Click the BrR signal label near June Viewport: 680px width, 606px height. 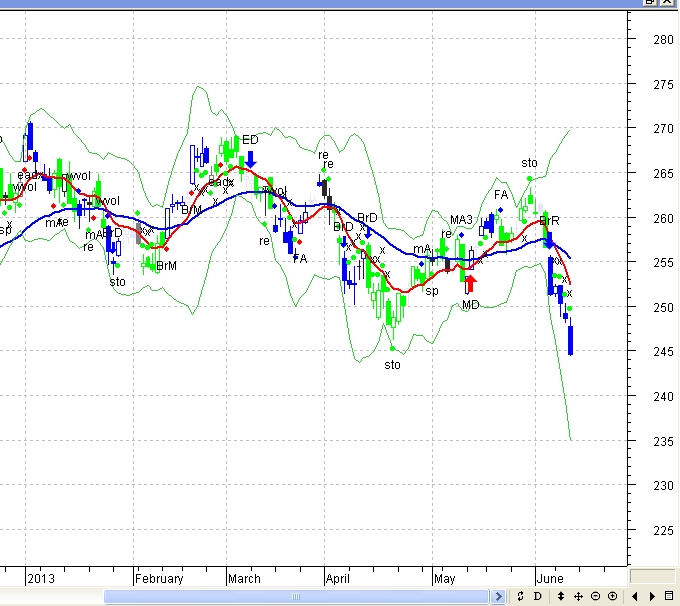[x=549, y=221]
